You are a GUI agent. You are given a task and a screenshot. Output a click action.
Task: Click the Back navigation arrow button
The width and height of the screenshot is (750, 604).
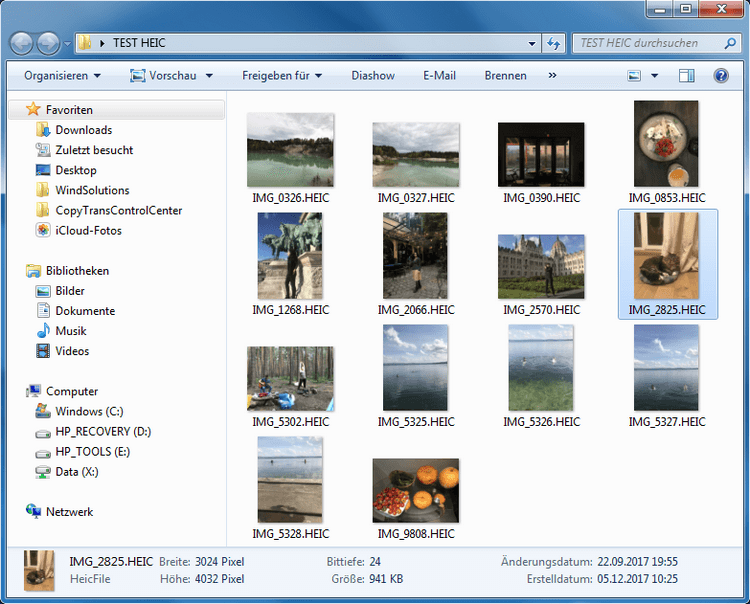[x=22, y=44]
